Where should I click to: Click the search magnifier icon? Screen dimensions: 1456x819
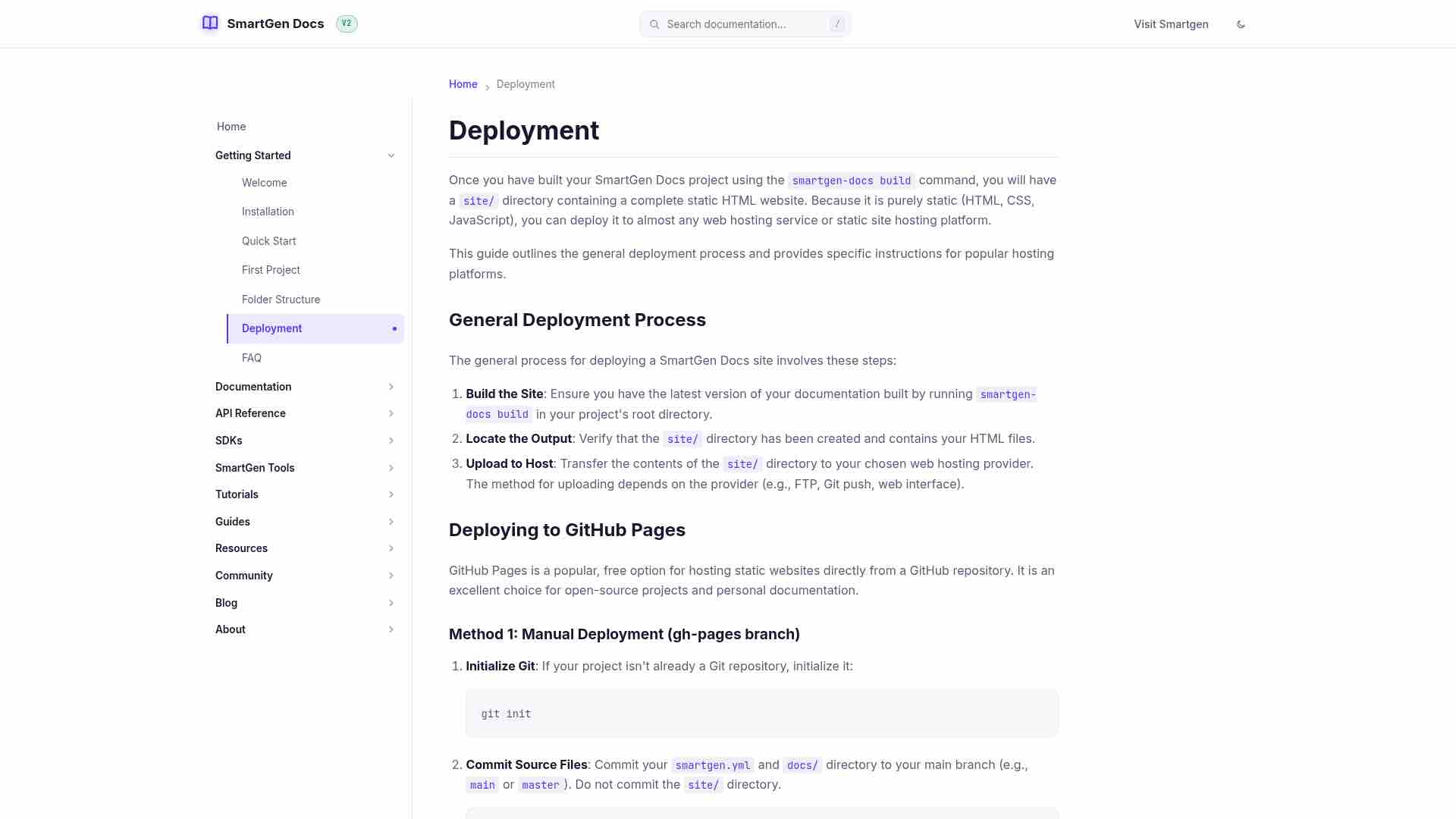pos(654,24)
